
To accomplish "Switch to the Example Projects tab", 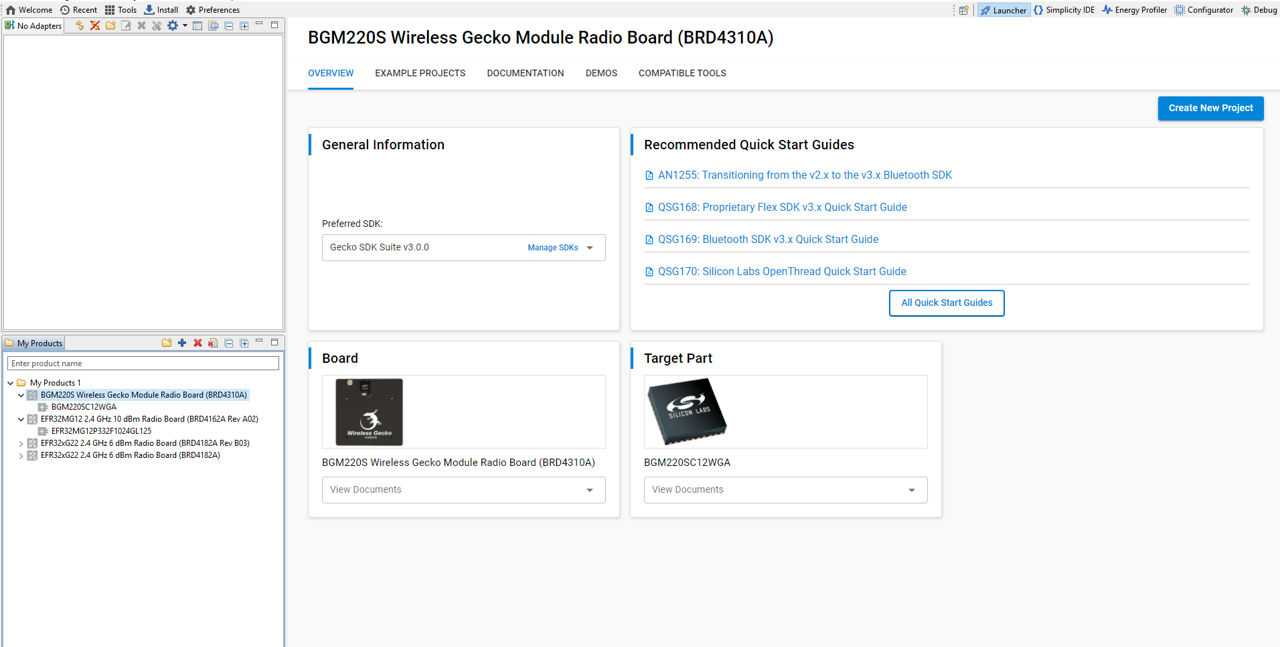I will pos(420,73).
